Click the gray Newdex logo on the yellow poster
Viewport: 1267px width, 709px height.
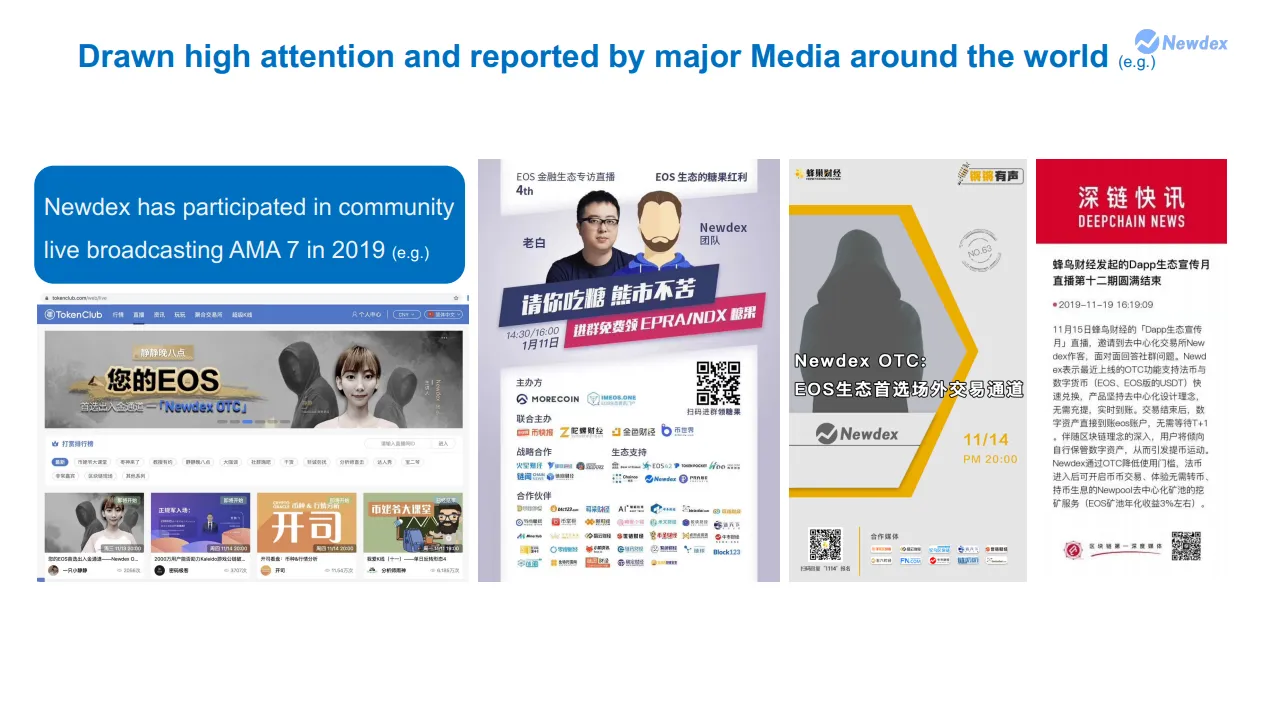coord(856,434)
